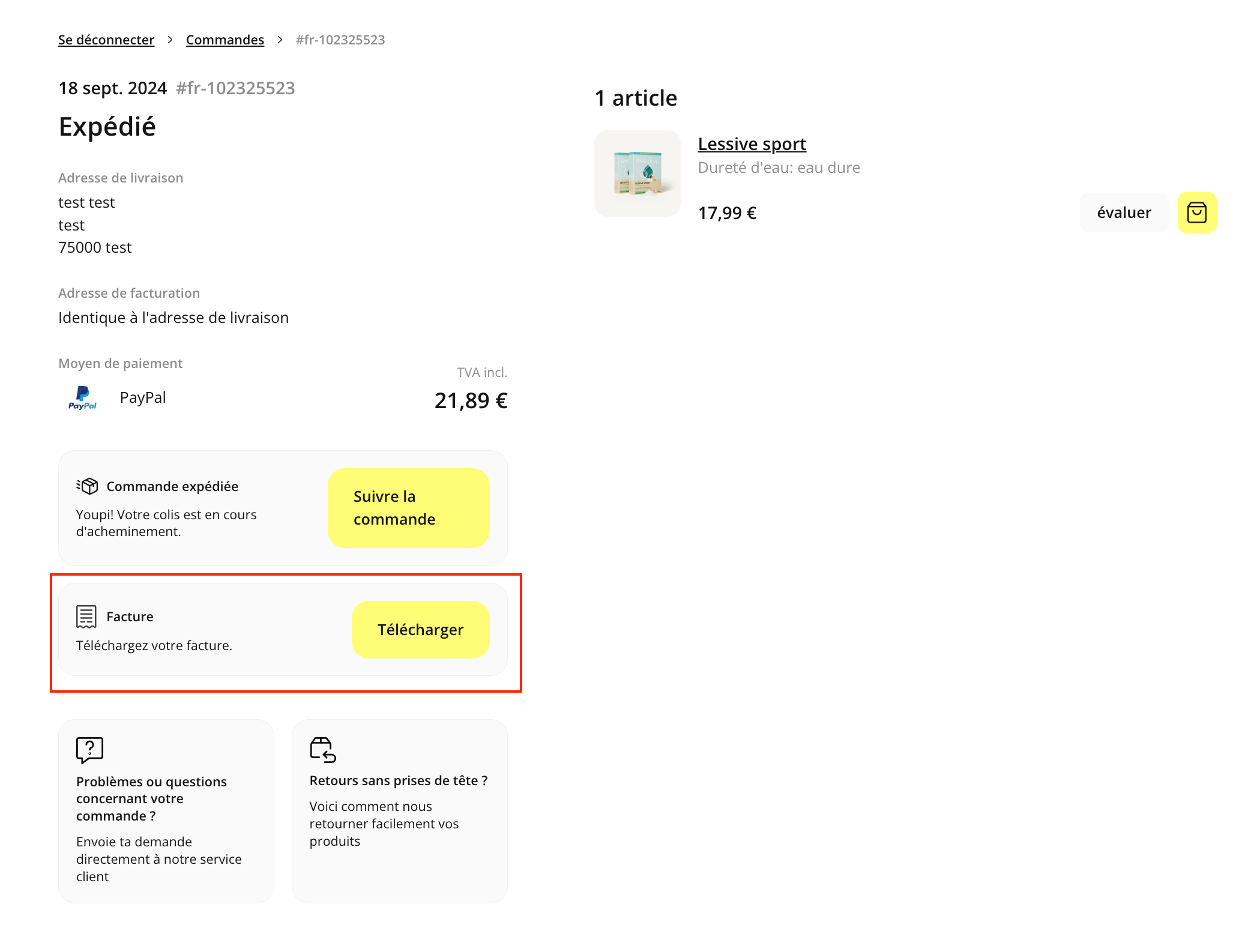The image size is (1257, 952).
Task: Open the Retours sans prises de tête card
Action: coord(400,811)
